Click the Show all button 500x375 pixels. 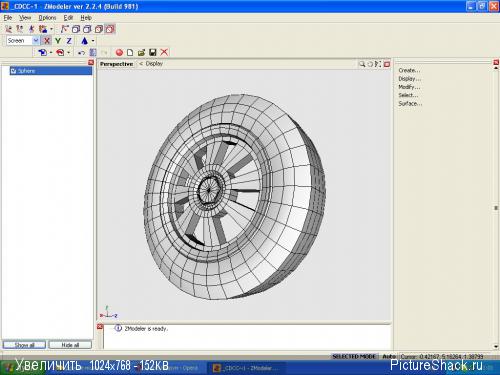[x=24, y=345]
